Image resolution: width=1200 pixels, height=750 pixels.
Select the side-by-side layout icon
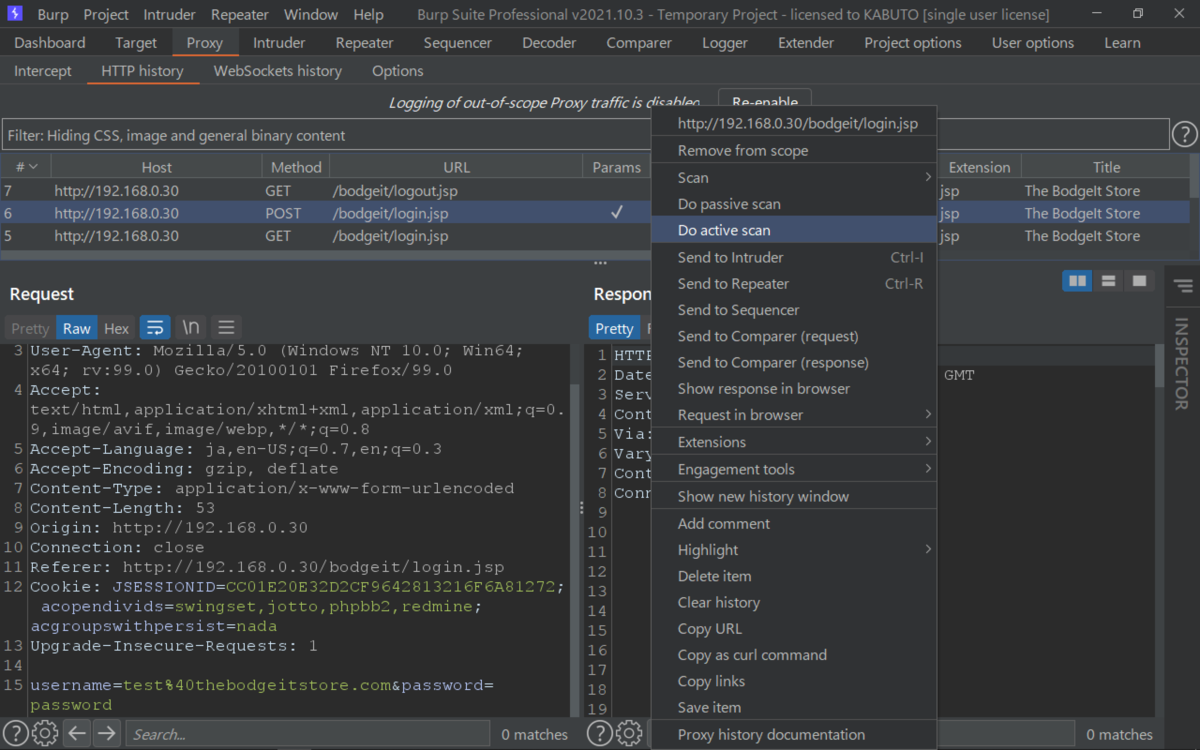click(x=1077, y=281)
